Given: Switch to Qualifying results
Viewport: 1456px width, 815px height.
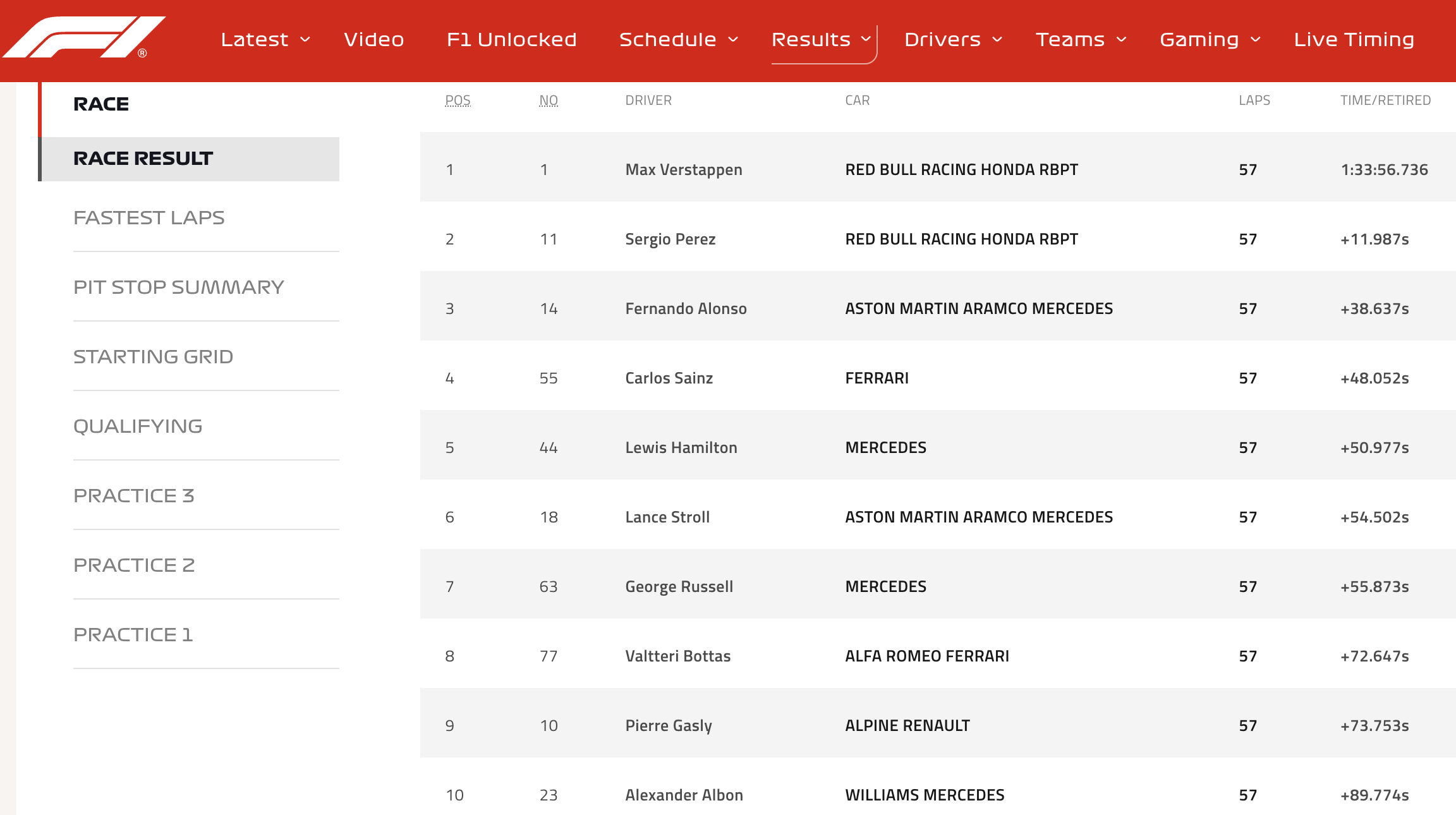Looking at the screenshot, I should click(138, 426).
